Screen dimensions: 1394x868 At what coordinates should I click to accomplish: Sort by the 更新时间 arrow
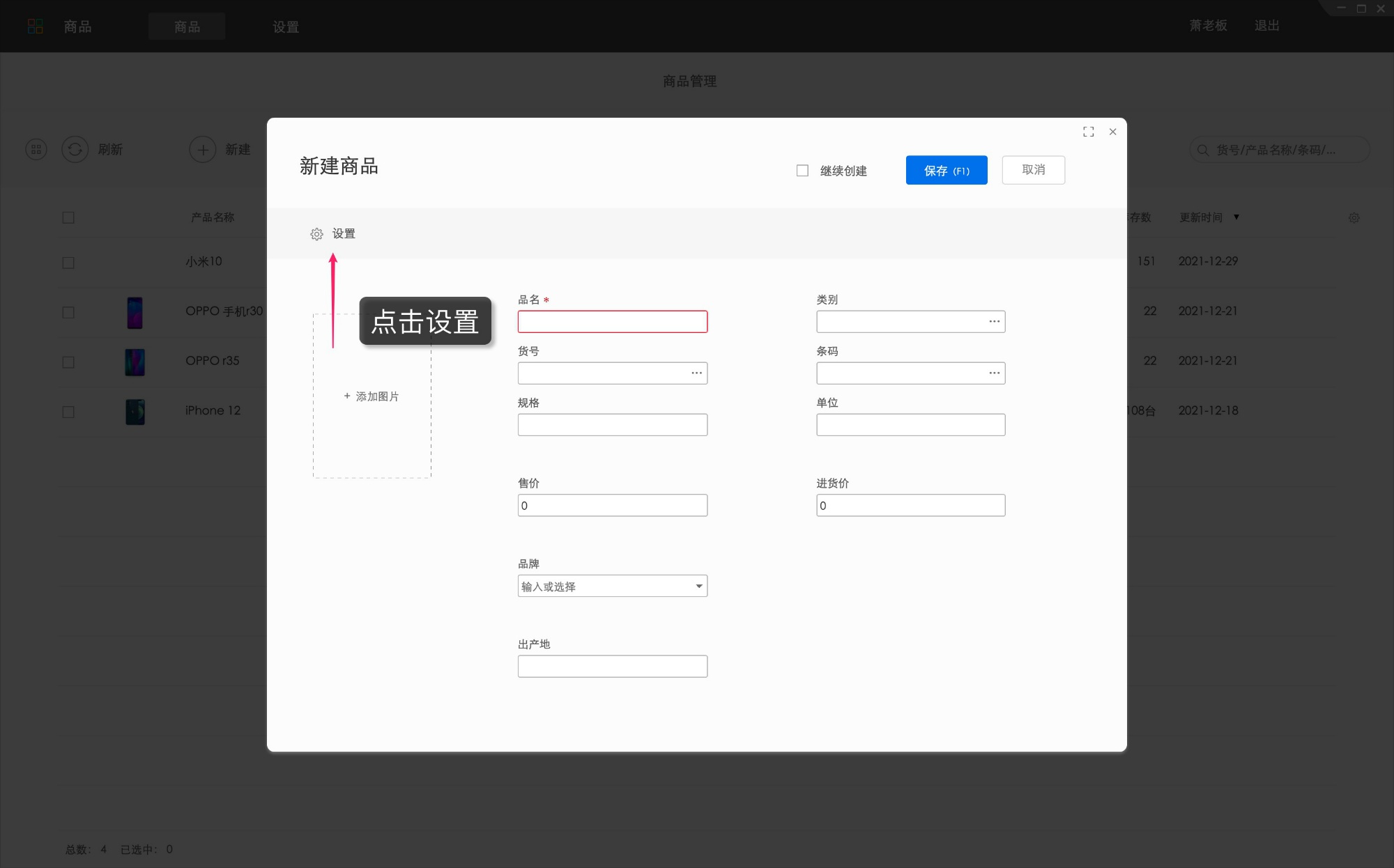point(1236,217)
